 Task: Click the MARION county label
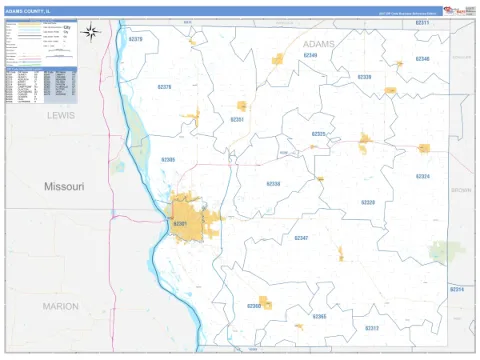[61, 306]
